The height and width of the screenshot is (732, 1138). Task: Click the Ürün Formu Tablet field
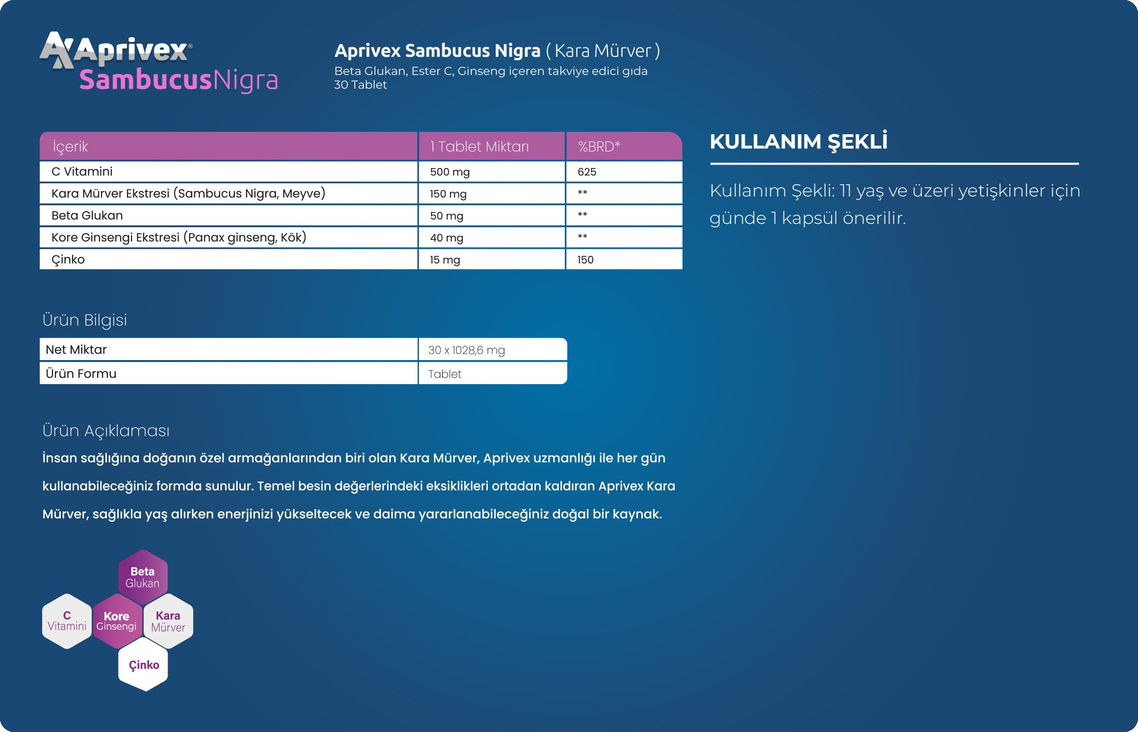click(x=491, y=374)
